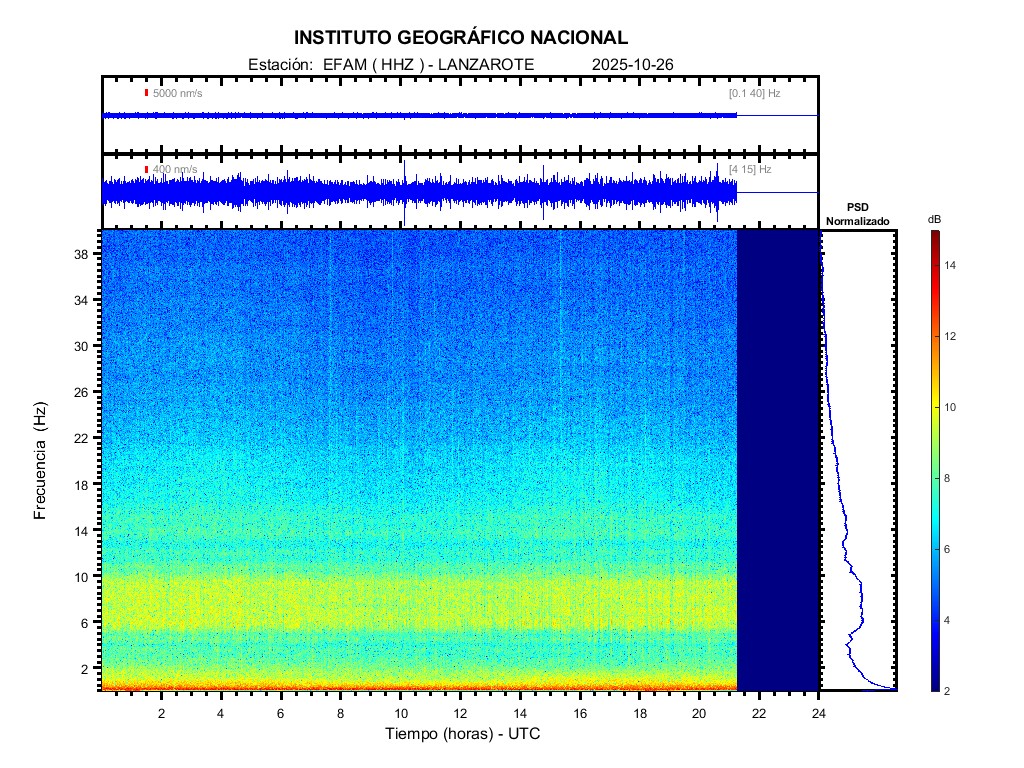
Task: Click the INSTITUTO GEOGRÁFICO NACIONAL title
Action: point(460,38)
